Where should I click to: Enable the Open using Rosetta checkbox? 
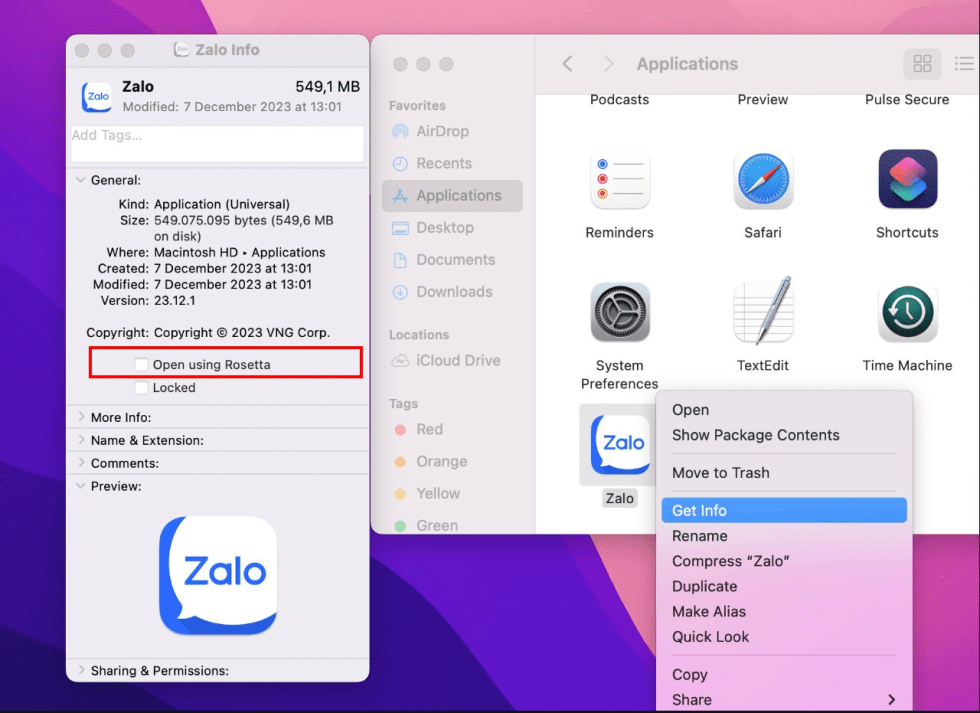(142, 365)
